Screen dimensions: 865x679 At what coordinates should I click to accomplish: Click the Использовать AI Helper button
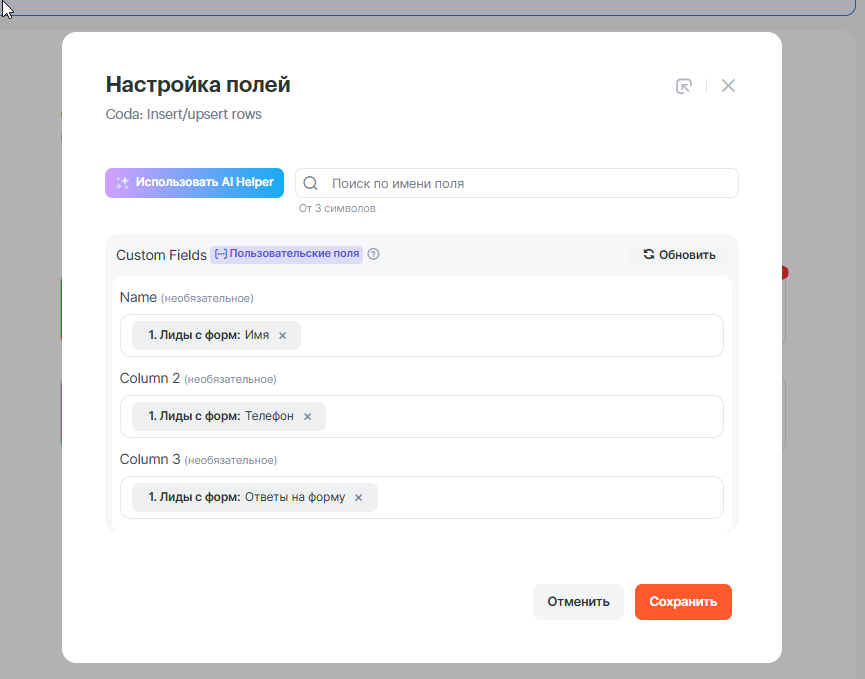pyautogui.click(x=195, y=183)
